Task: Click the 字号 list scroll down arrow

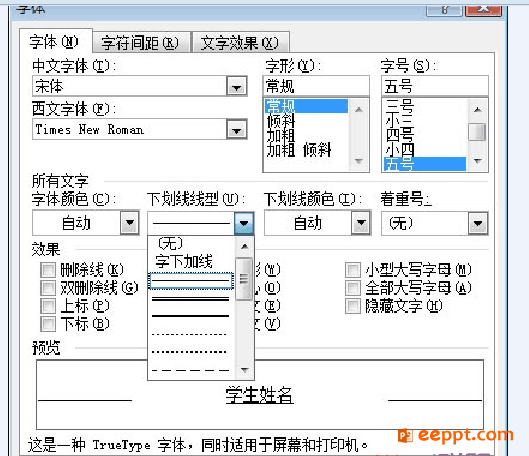Action: [x=478, y=161]
